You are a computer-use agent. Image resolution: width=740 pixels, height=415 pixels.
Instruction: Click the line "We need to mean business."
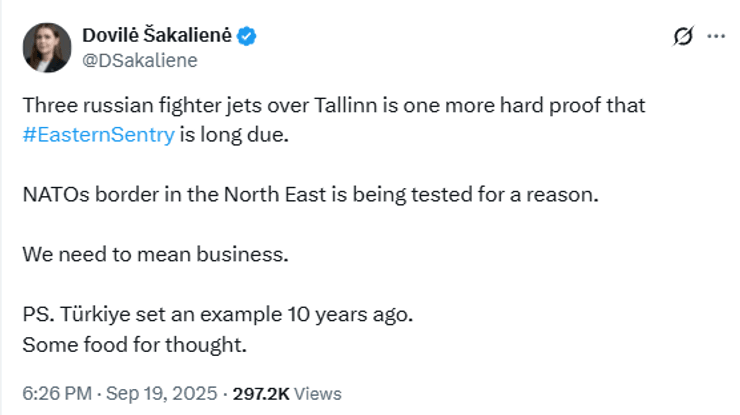tap(154, 254)
